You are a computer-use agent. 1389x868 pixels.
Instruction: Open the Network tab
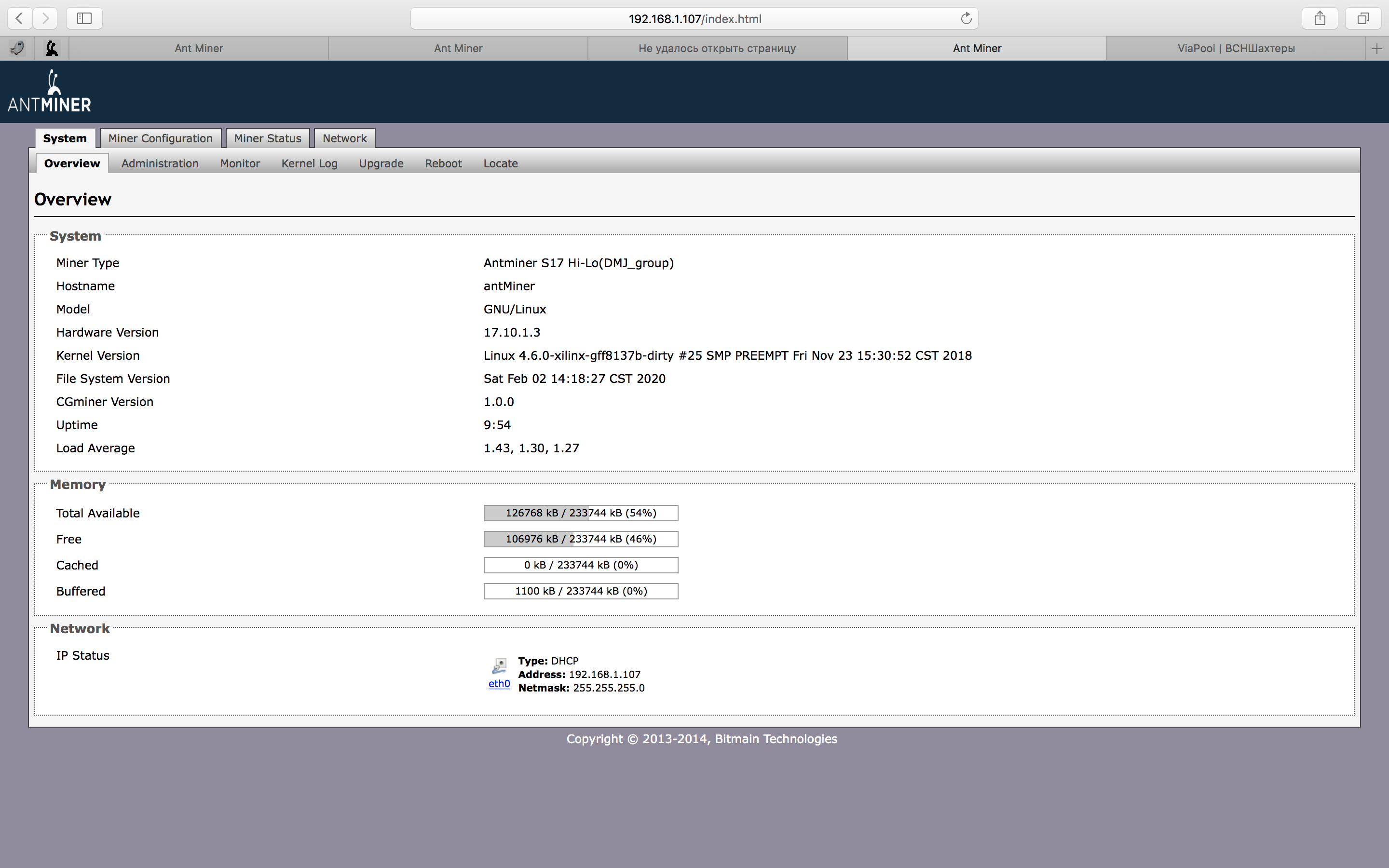pyautogui.click(x=344, y=138)
